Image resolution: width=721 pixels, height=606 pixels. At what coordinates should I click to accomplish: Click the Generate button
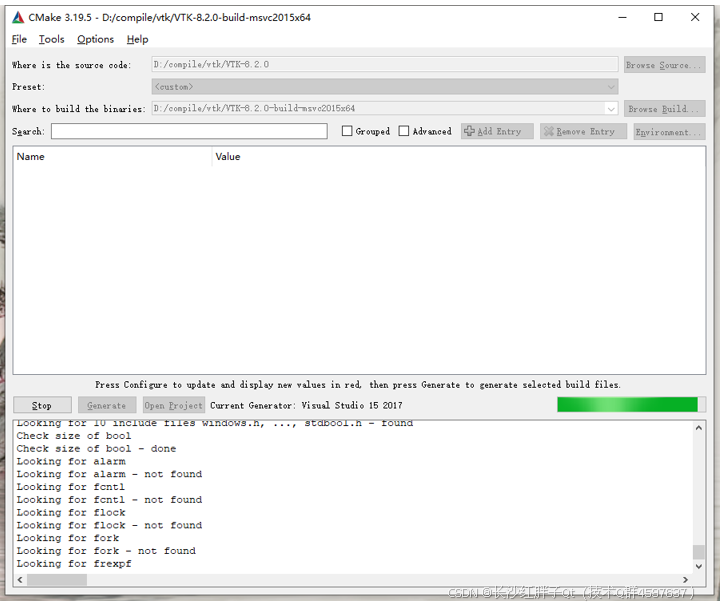[x=107, y=405]
